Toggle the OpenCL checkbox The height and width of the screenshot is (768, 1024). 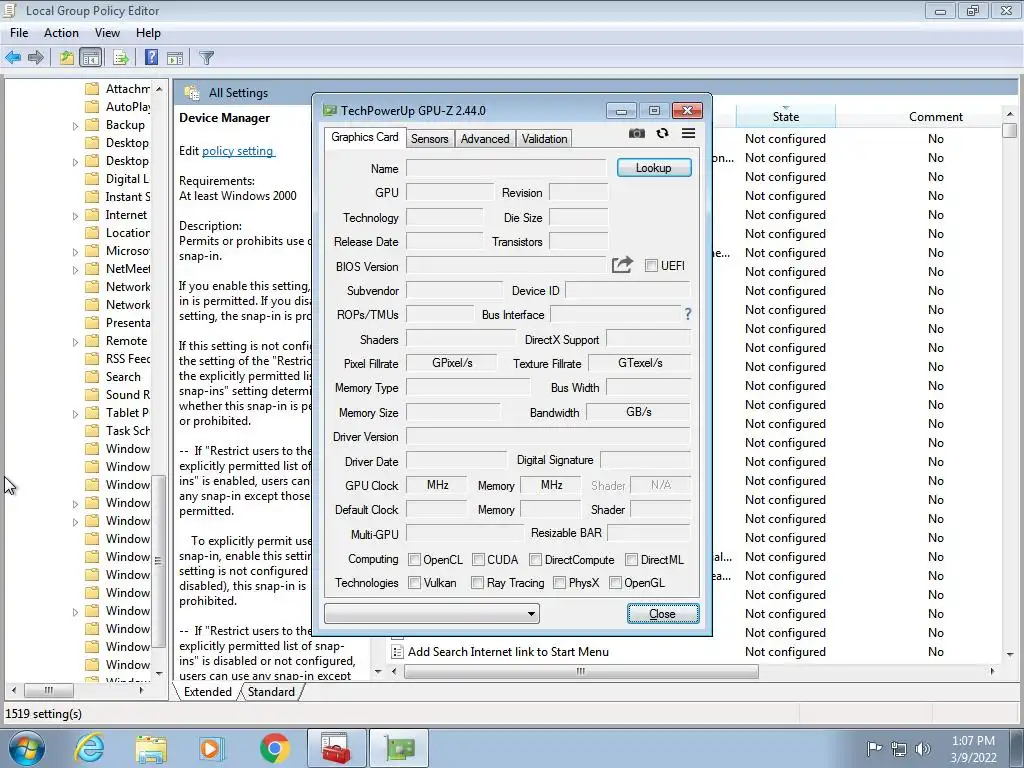point(414,560)
